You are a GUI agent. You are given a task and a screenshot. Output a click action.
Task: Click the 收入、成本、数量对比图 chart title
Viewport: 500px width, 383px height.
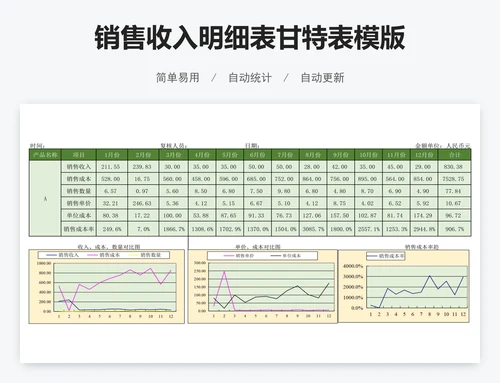click(109, 247)
